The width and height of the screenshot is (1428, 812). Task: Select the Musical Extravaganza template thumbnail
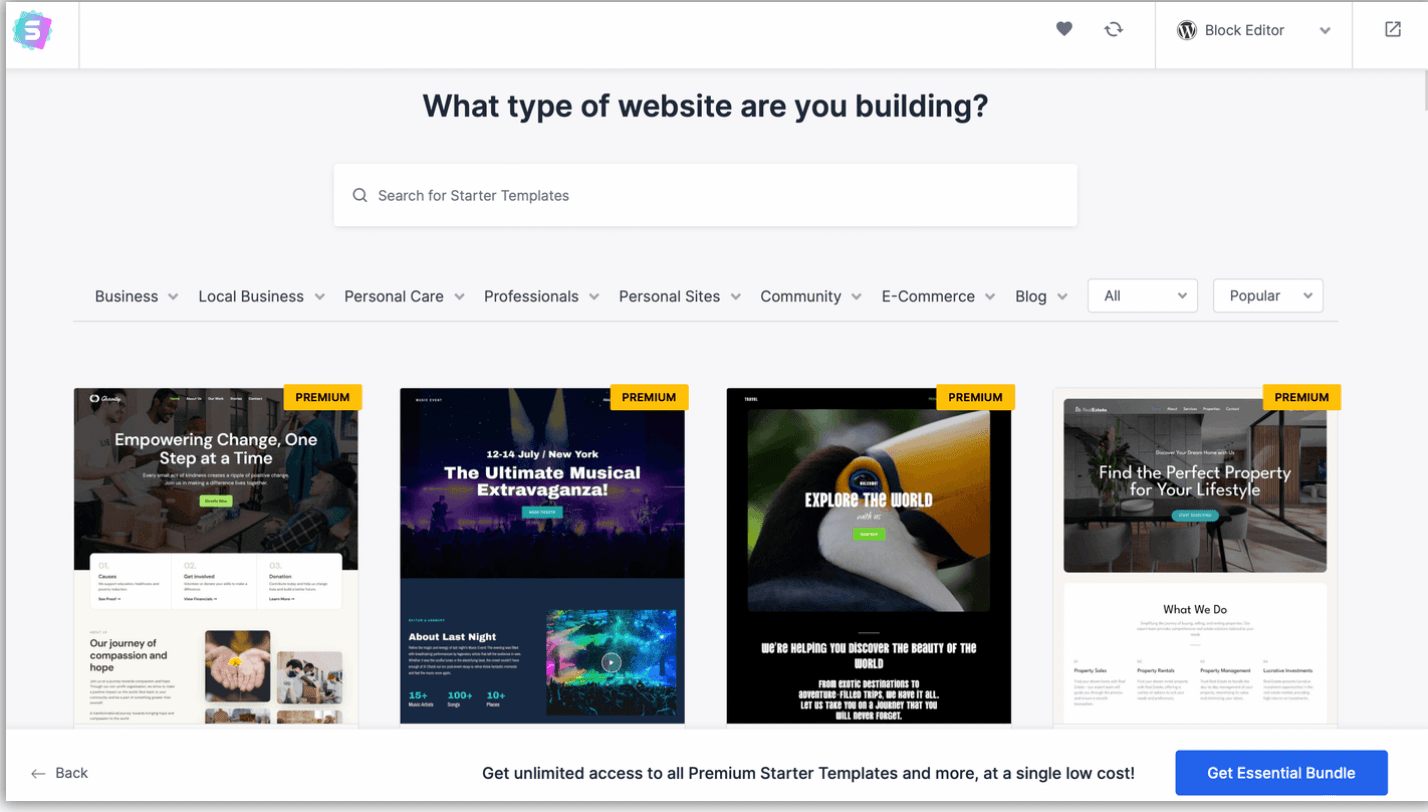click(x=542, y=556)
